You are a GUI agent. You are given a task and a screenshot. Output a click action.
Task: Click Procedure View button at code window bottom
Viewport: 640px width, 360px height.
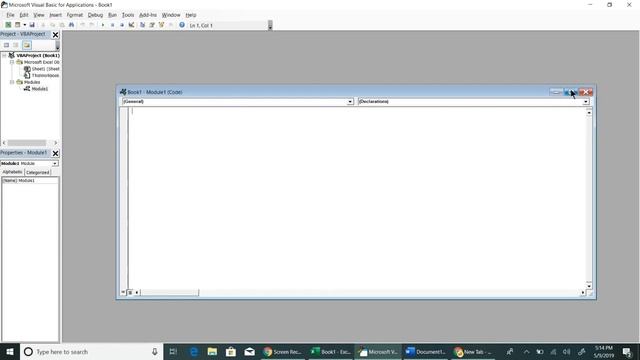(123, 292)
